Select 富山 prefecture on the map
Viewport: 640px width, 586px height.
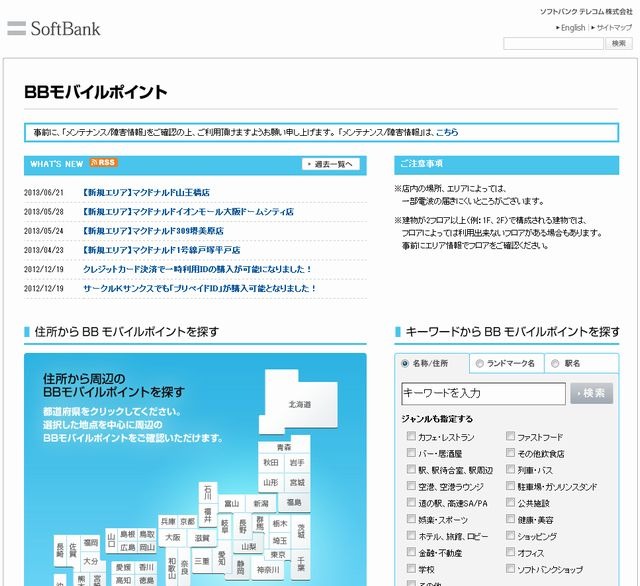231,504
